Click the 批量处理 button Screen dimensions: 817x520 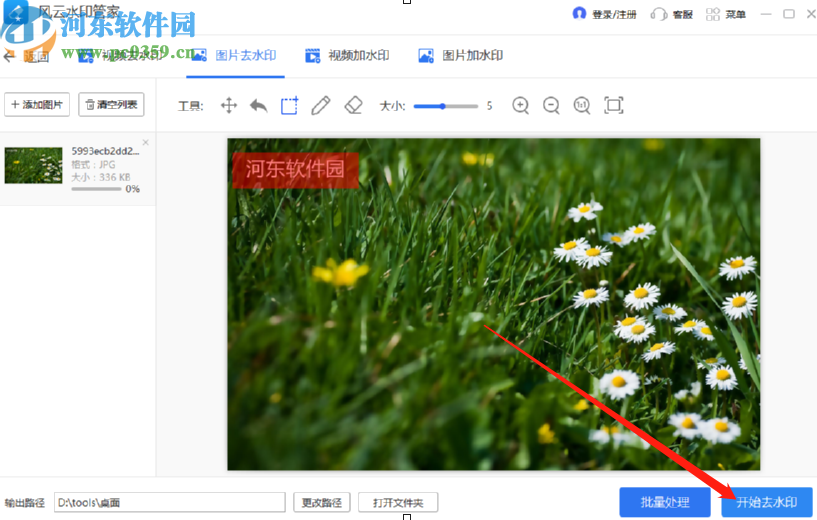click(x=664, y=502)
